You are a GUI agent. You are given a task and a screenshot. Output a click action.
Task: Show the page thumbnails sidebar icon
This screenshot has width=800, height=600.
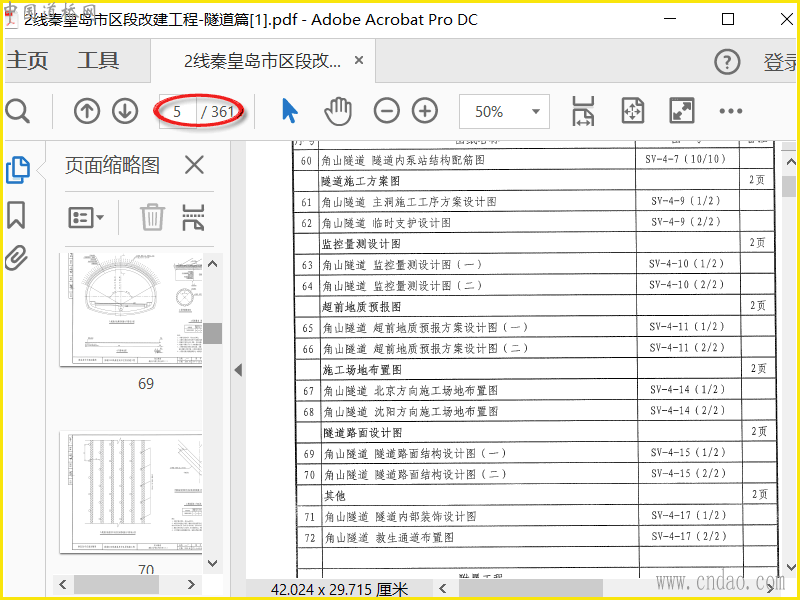point(18,170)
